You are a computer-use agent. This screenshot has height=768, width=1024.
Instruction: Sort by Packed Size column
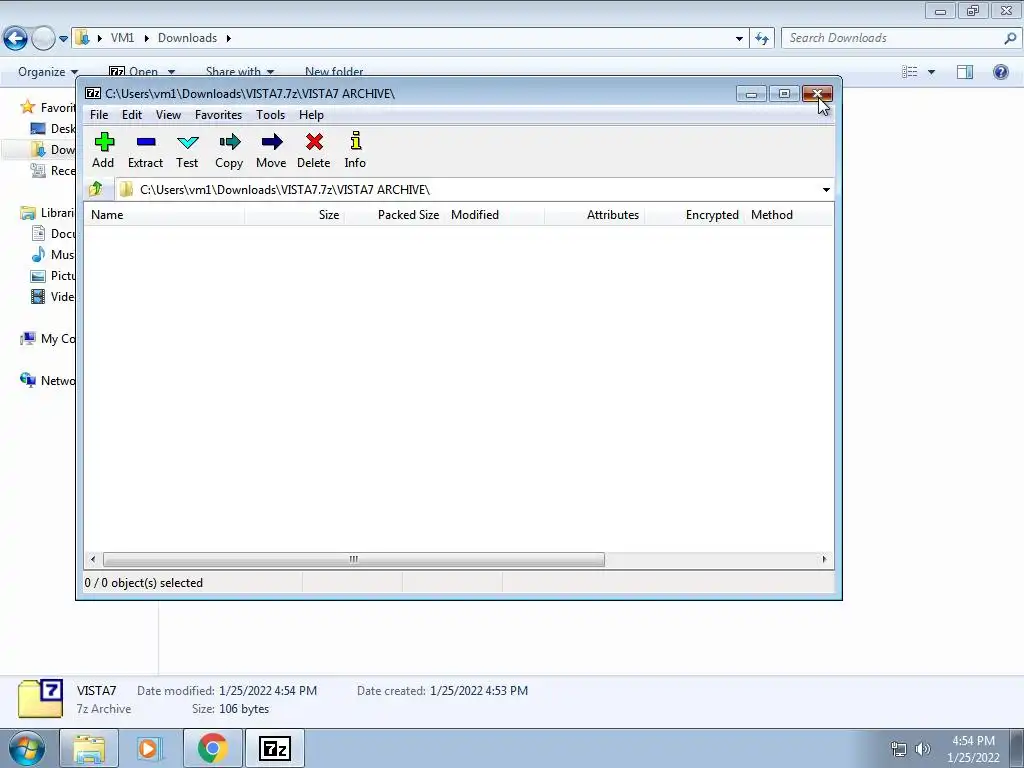[x=394, y=215]
